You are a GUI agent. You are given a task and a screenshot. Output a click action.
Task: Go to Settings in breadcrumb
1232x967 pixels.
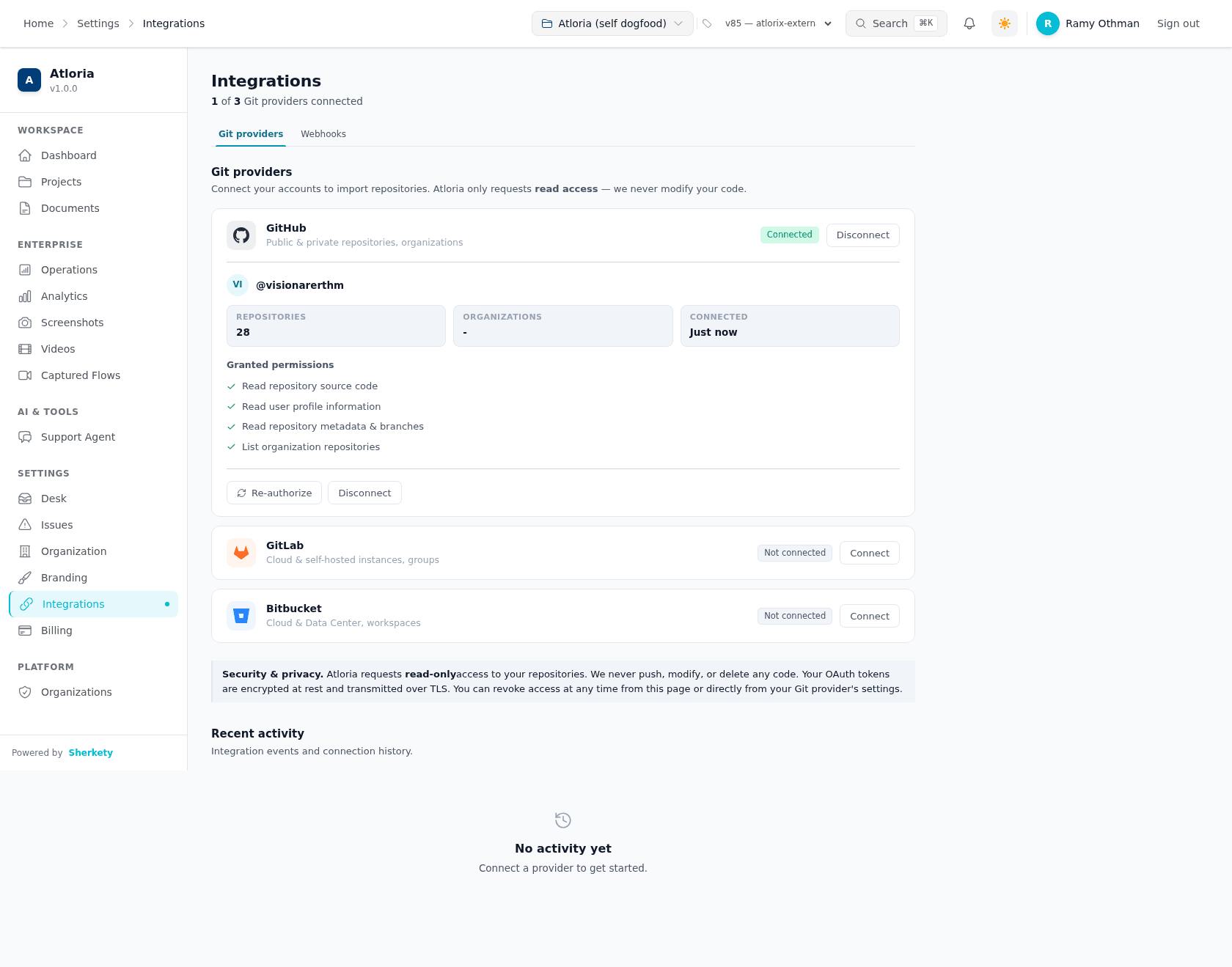point(98,23)
